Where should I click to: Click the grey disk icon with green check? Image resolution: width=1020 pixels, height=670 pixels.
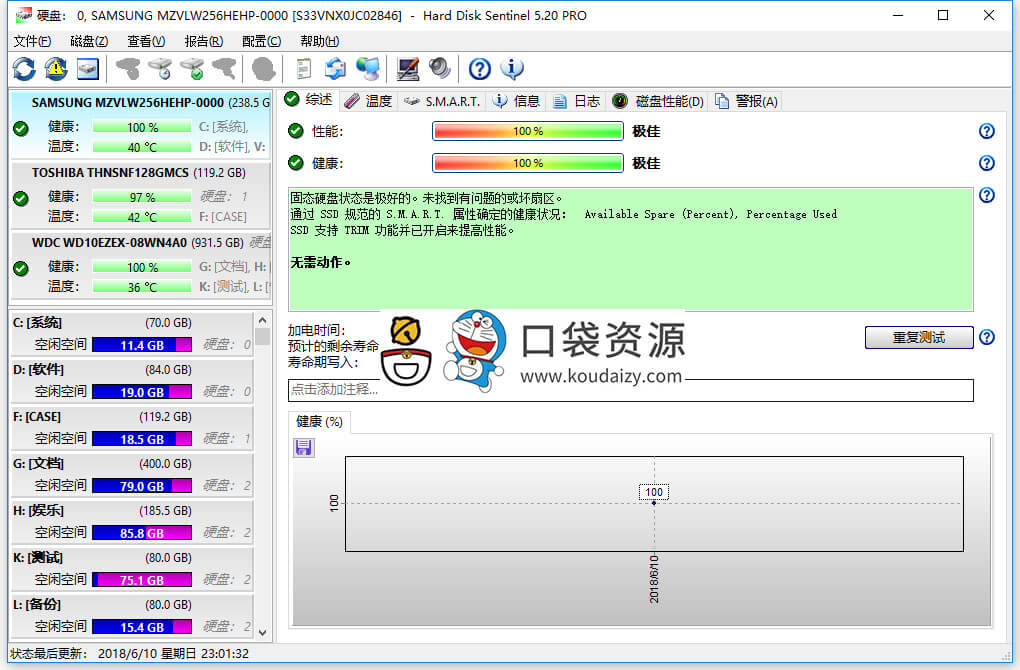(192, 68)
